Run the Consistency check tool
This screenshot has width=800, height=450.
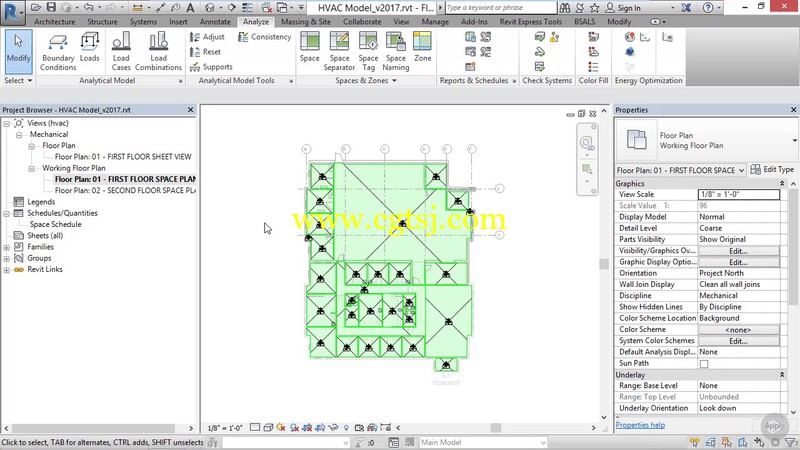pos(264,37)
